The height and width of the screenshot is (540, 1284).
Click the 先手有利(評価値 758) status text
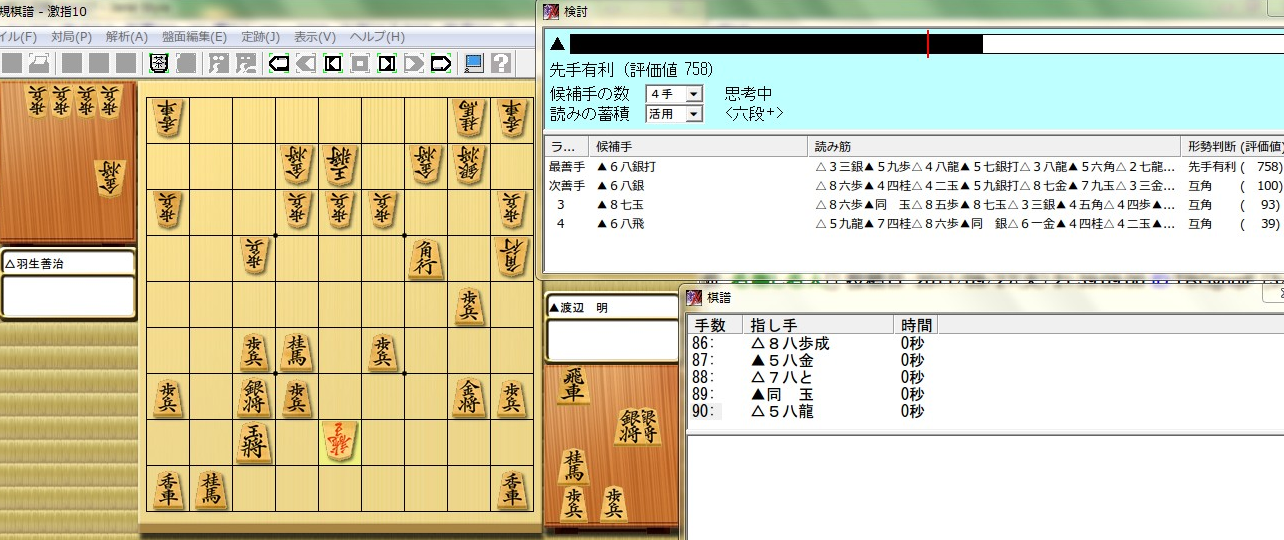click(x=631, y=70)
